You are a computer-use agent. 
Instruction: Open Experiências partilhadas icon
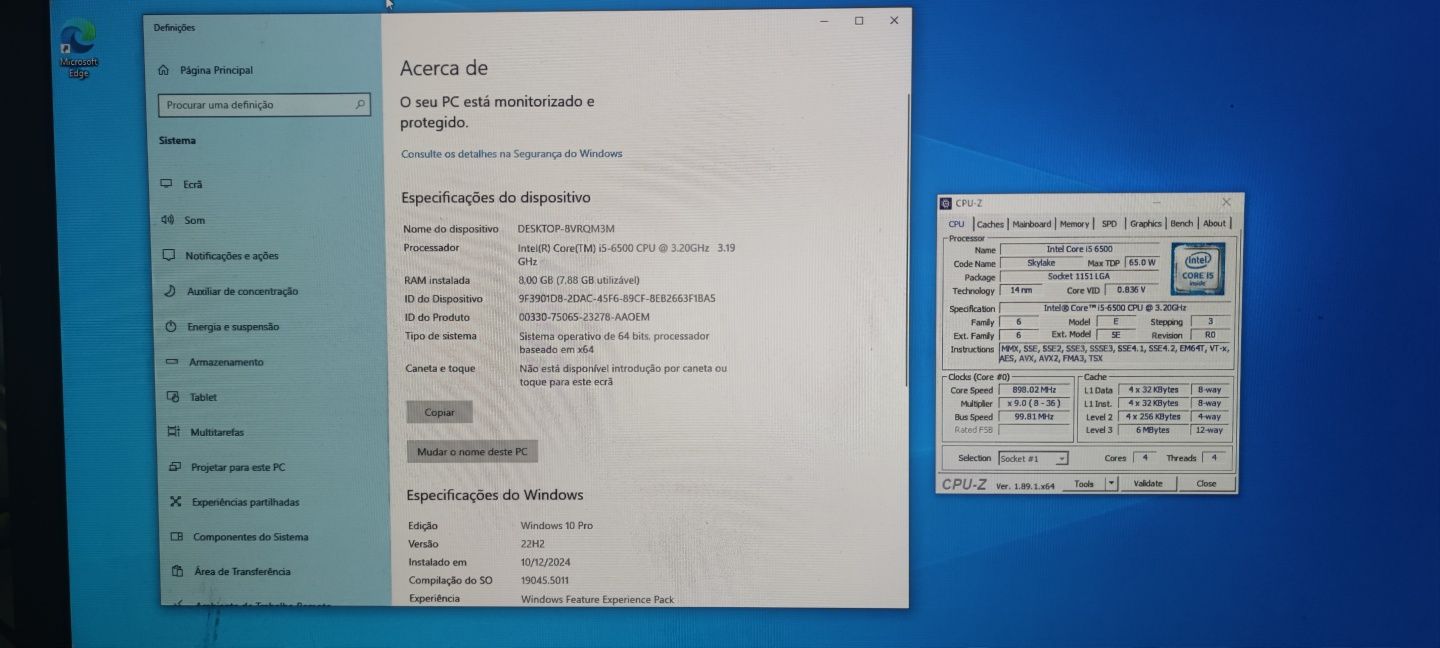[176, 502]
